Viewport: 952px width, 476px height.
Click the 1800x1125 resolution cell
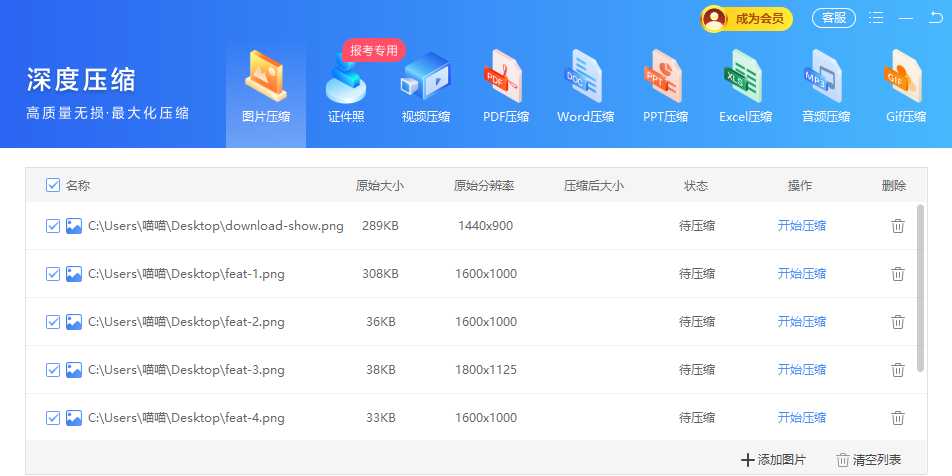coord(486,370)
